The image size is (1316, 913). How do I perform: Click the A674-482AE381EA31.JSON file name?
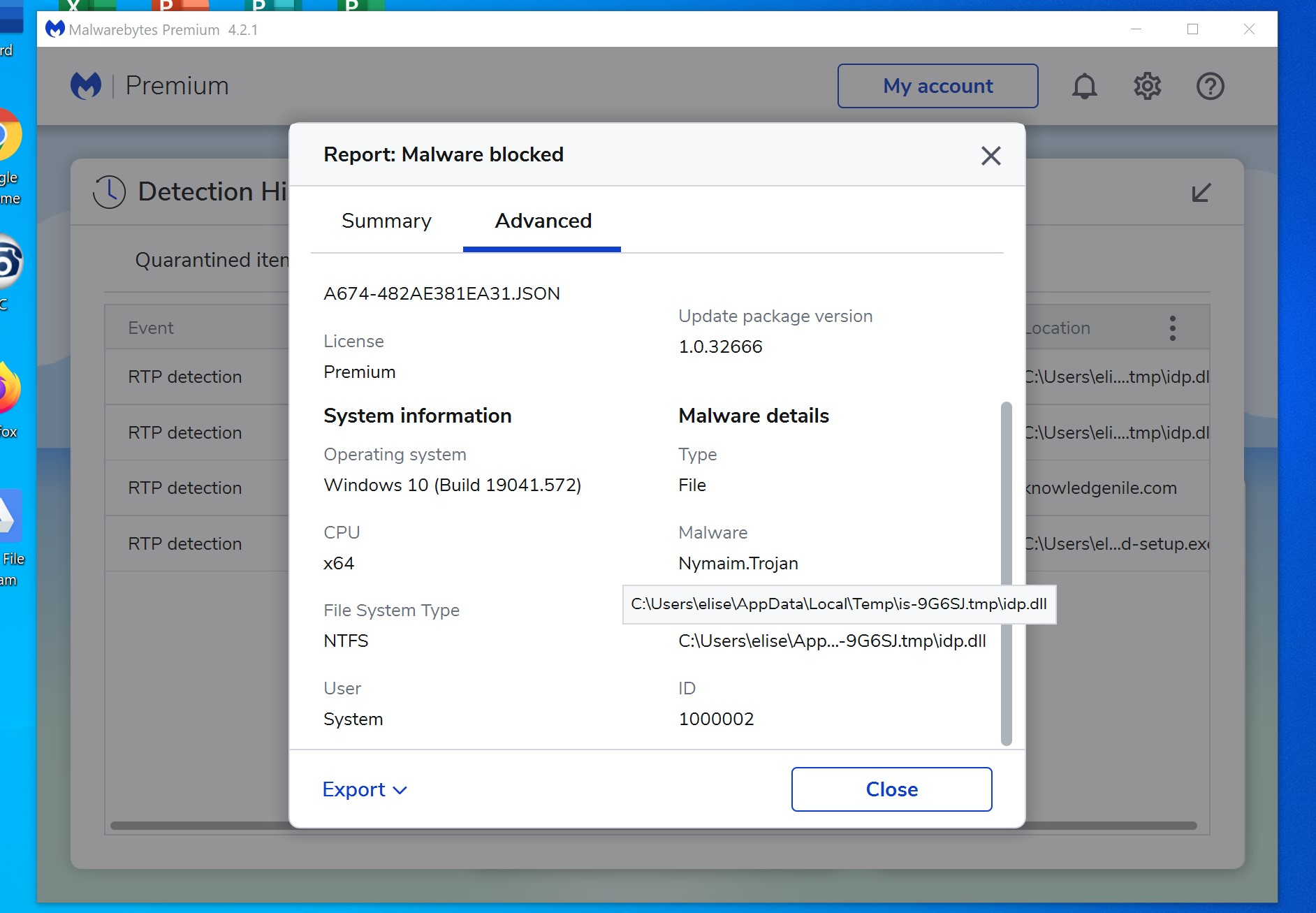pyautogui.click(x=441, y=293)
